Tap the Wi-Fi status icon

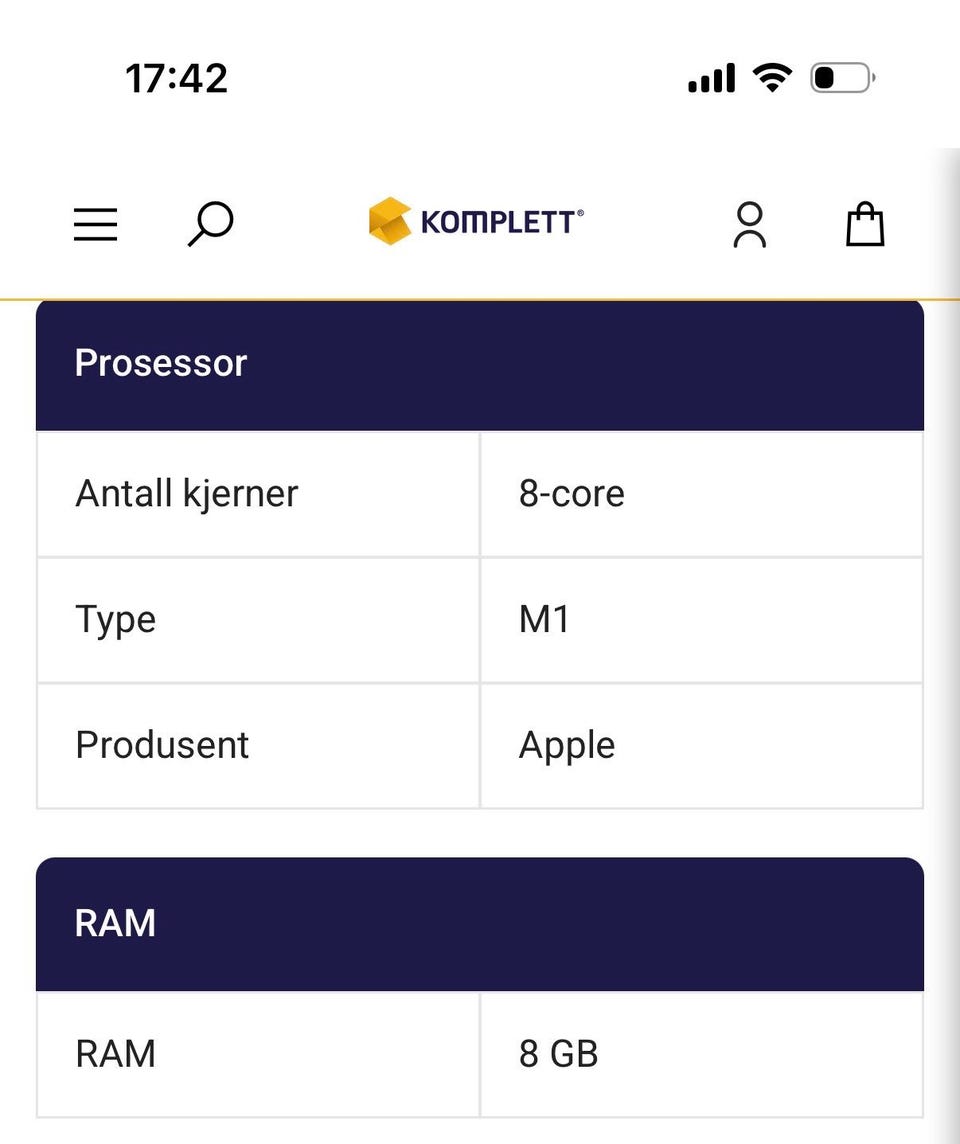point(771,77)
